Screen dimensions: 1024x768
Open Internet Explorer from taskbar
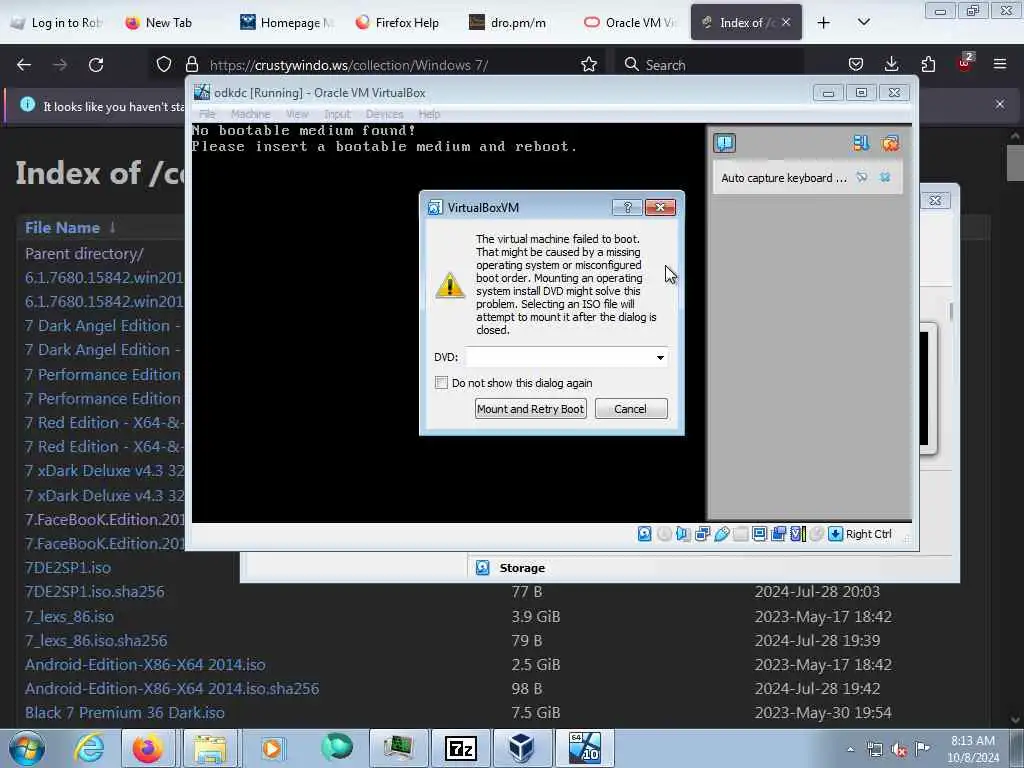pos(89,748)
